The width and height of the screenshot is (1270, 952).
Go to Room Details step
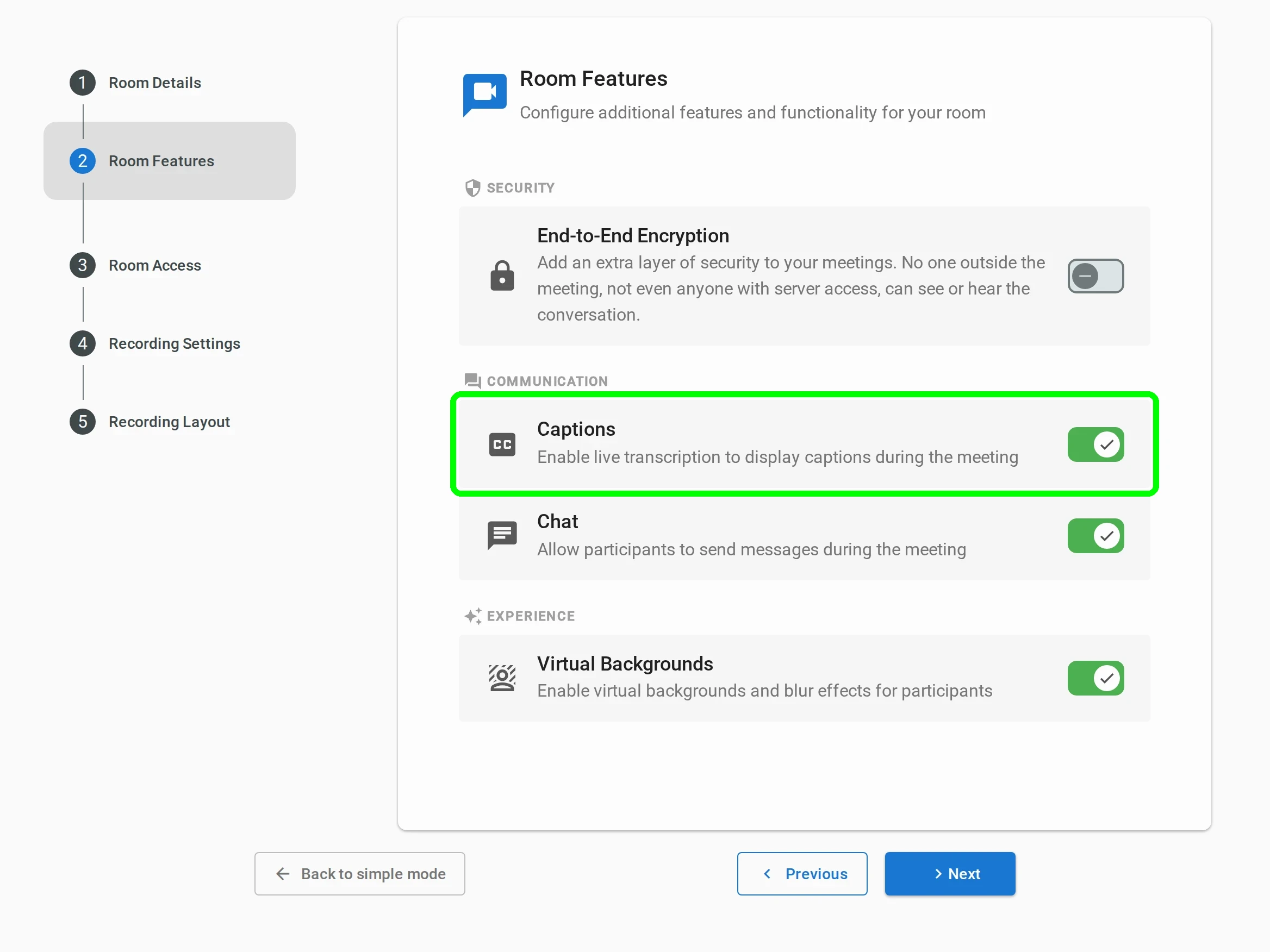(154, 83)
